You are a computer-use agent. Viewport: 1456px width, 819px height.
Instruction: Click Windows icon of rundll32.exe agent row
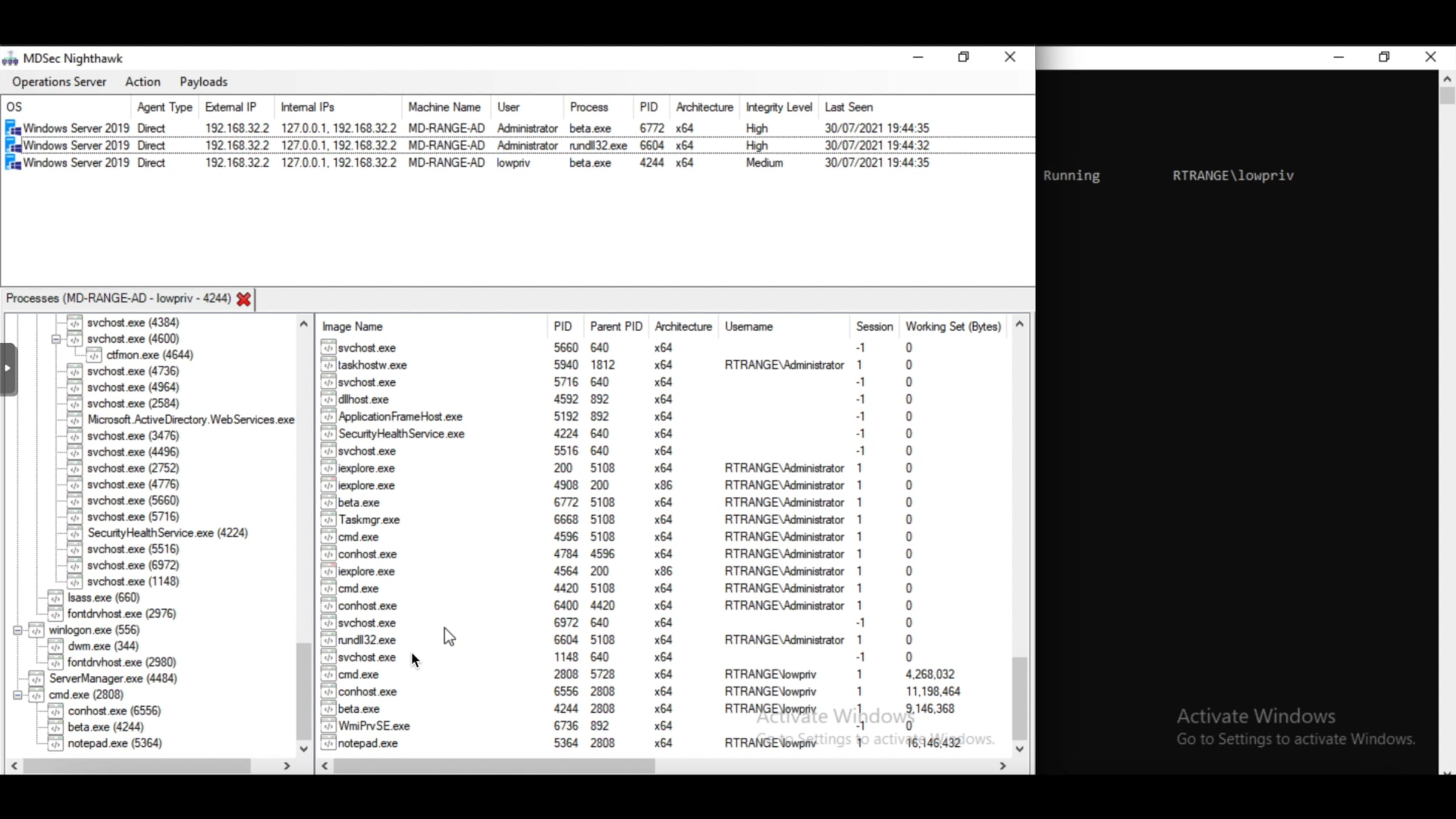tap(13, 146)
